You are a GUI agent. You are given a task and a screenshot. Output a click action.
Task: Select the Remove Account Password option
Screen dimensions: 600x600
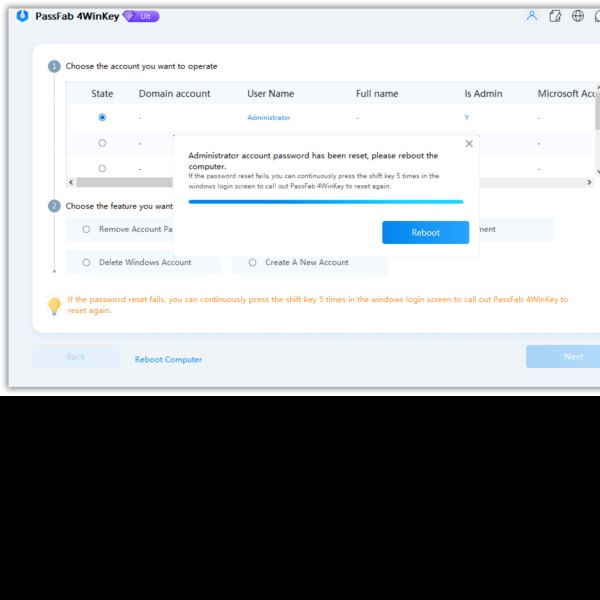point(119,229)
